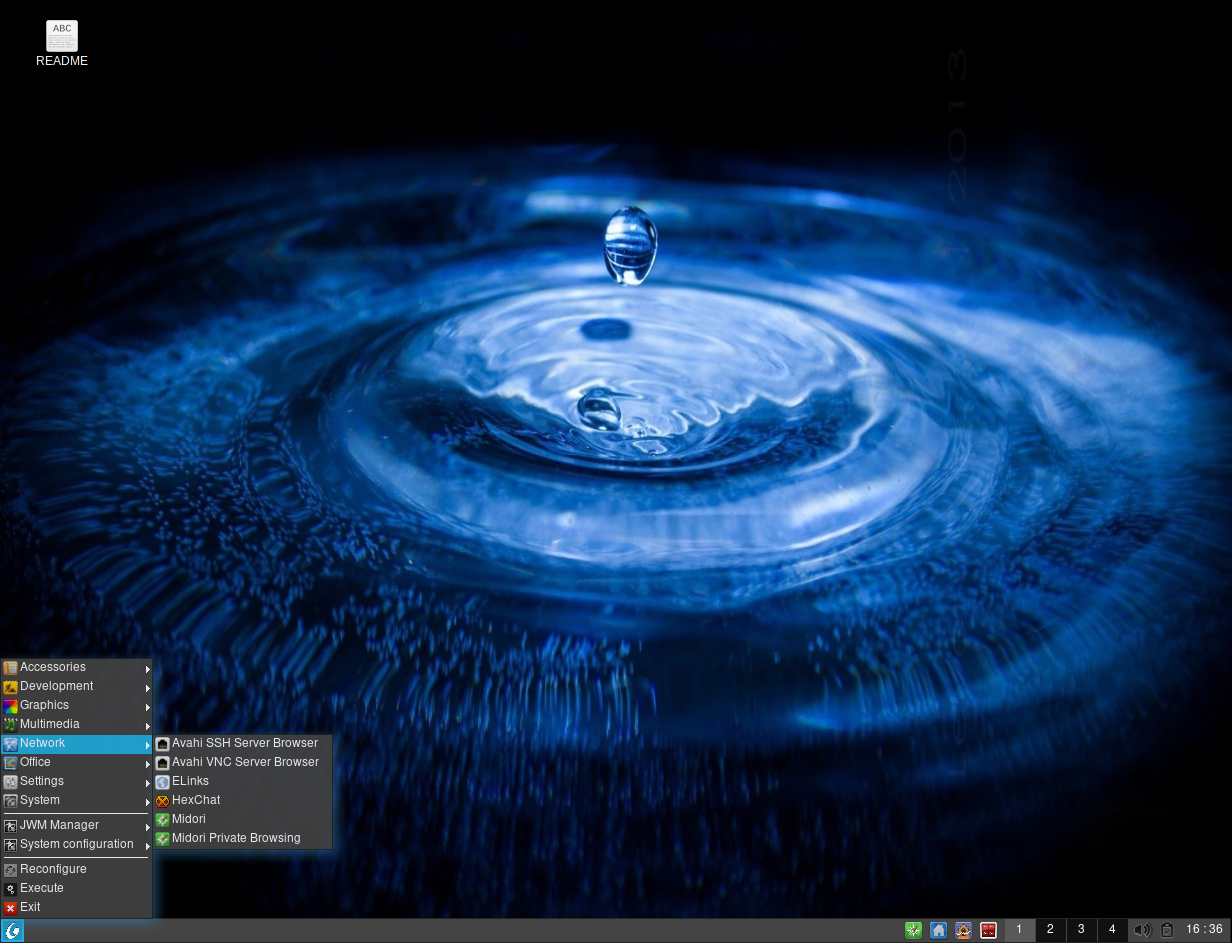Viewport: 1232px width, 943px height.
Task: Open the System configuration submenu
Action: tap(76, 845)
